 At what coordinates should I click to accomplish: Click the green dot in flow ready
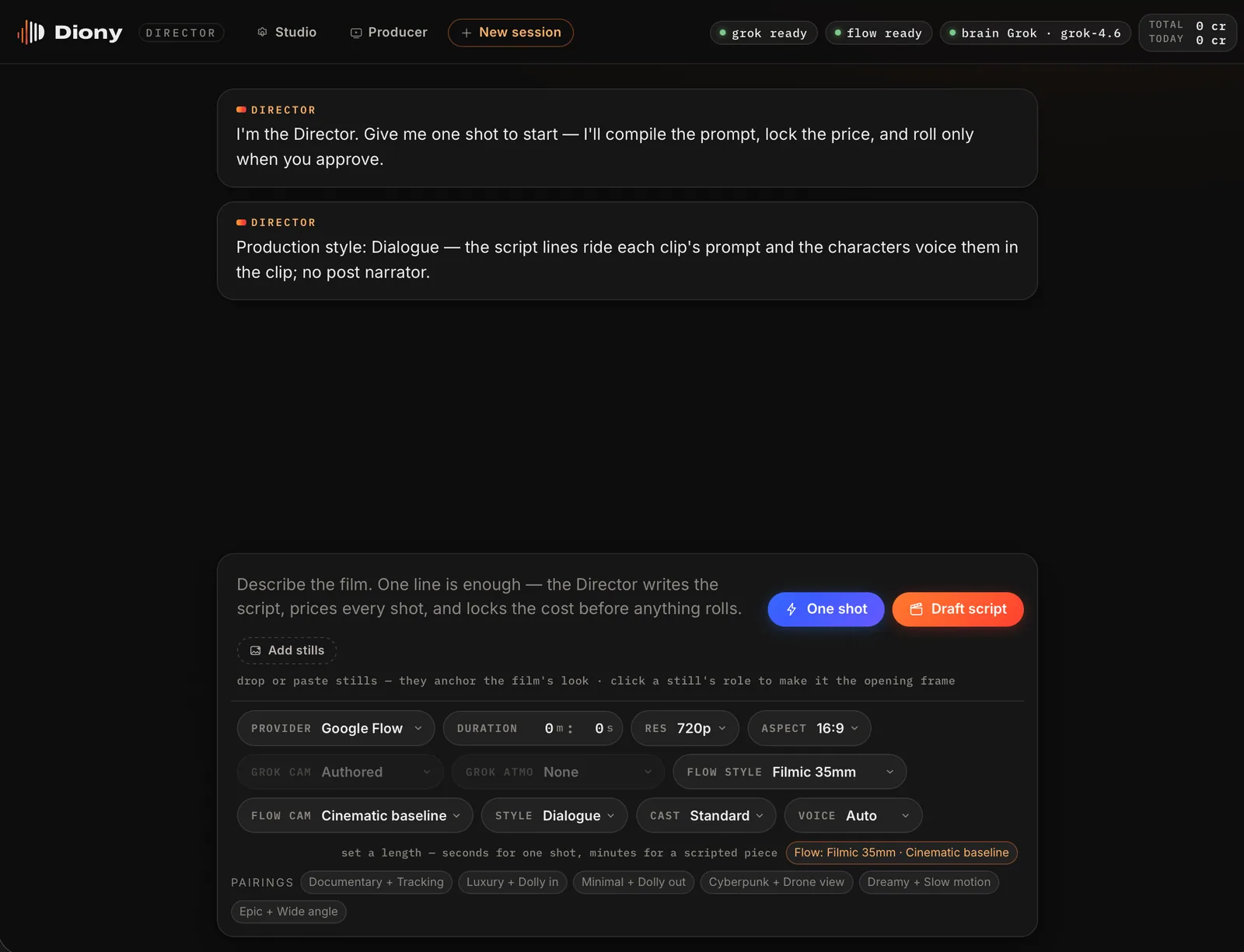point(838,33)
